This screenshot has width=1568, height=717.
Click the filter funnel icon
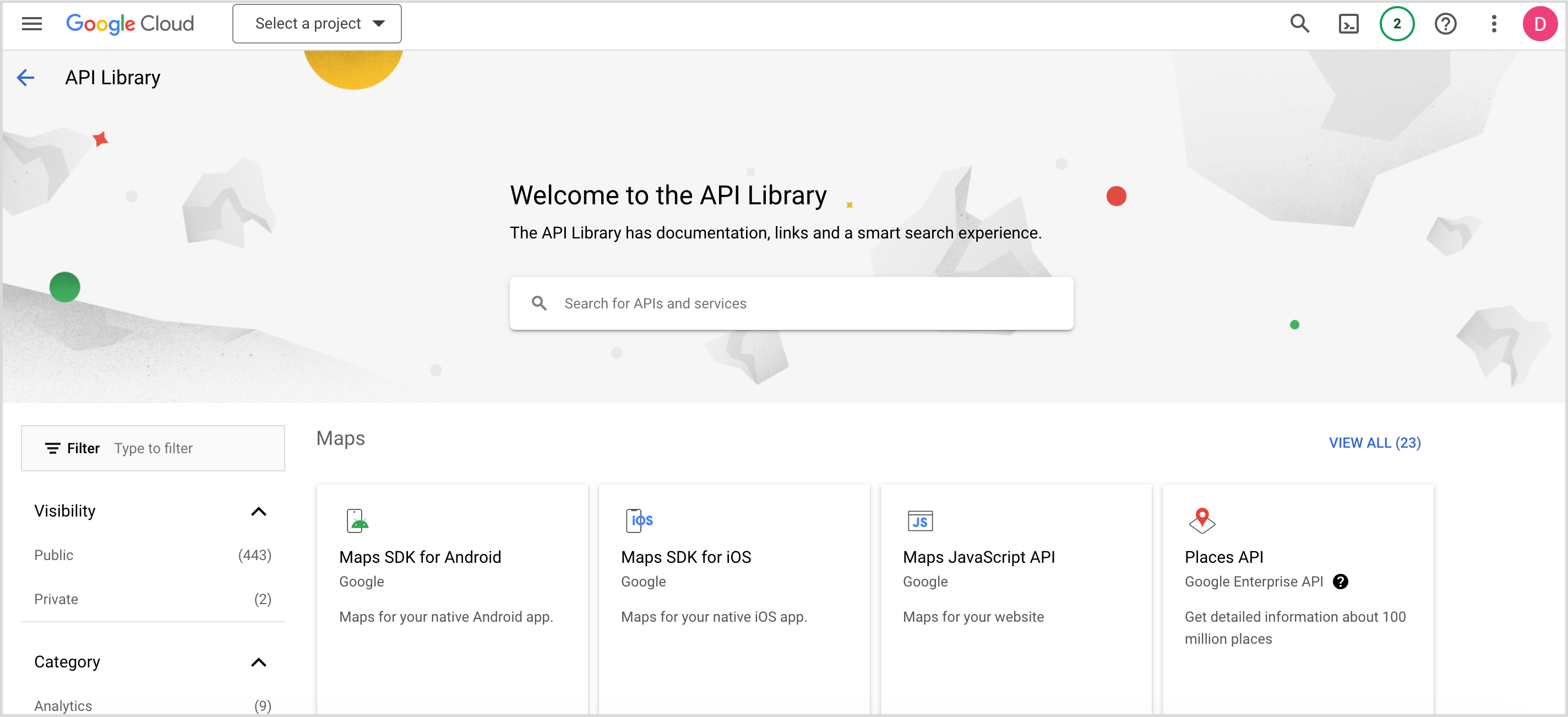[x=52, y=448]
